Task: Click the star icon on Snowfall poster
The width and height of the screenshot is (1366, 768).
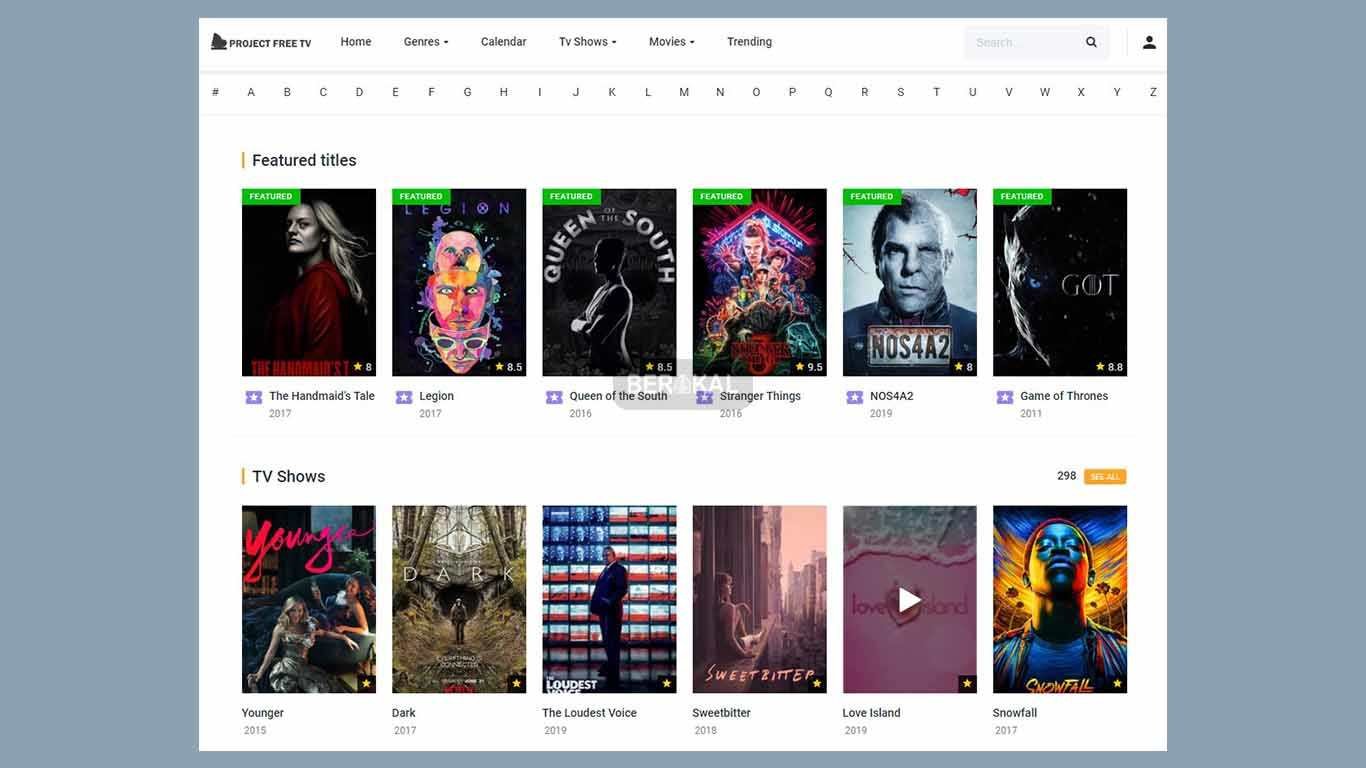Action: coord(1117,684)
